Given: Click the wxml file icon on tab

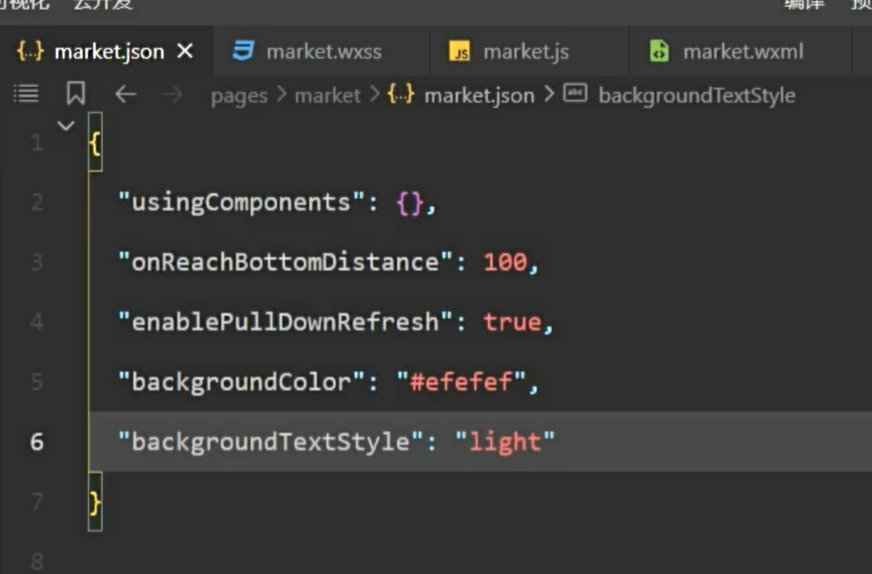Looking at the screenshot, I should pyautogui.click(x=658, y=52).
